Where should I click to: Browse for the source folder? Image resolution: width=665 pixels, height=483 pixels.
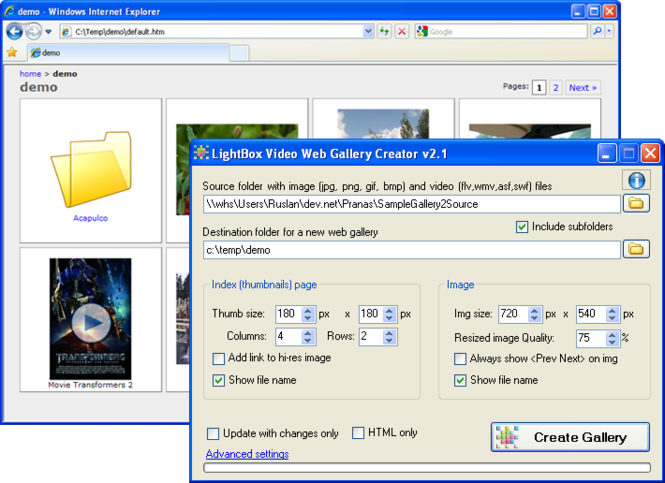(636, 204)
